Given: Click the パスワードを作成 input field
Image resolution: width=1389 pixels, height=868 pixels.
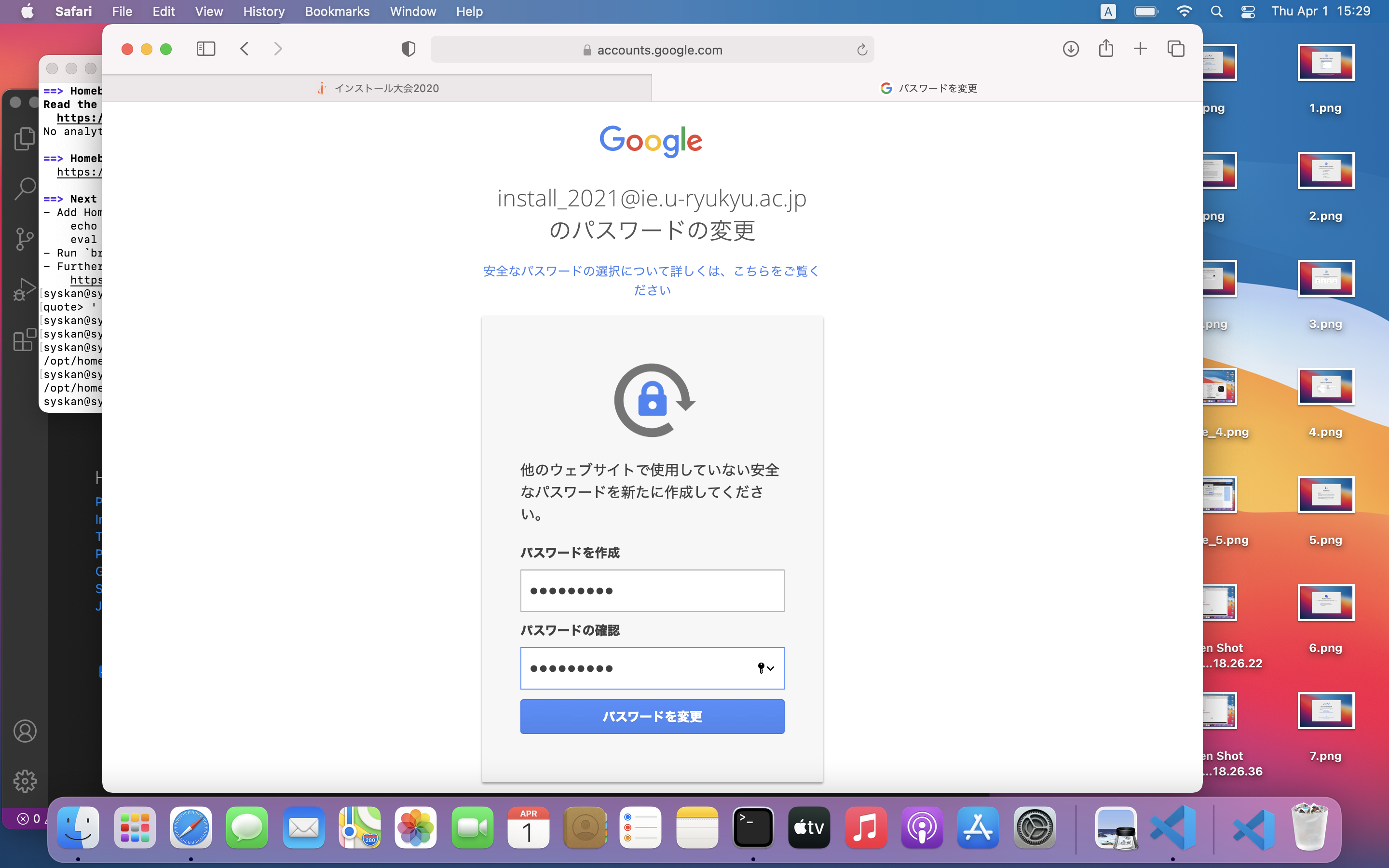Looking at the screenshot, I should pos(652,591).
